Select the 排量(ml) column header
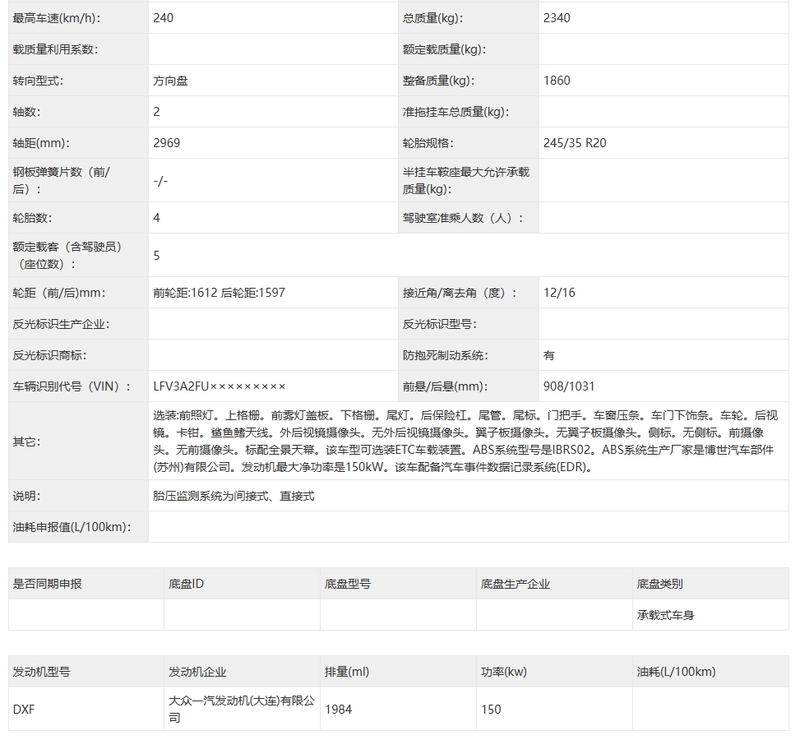 pyautogui.click(x=347, y=672)
